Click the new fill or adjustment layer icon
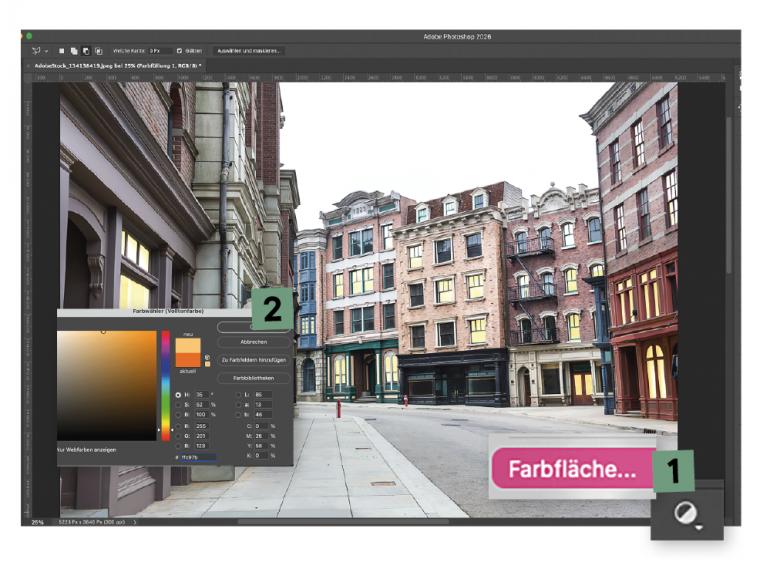 685,514
